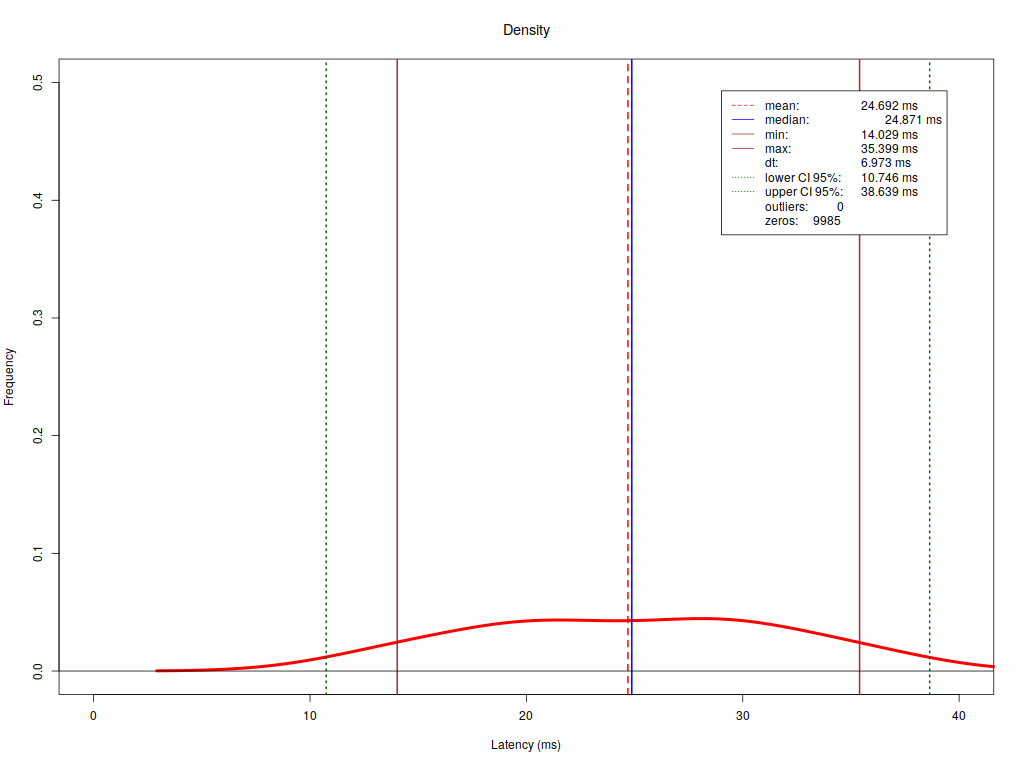Click the x-axis tick label '0'

(x=93, y=716)
